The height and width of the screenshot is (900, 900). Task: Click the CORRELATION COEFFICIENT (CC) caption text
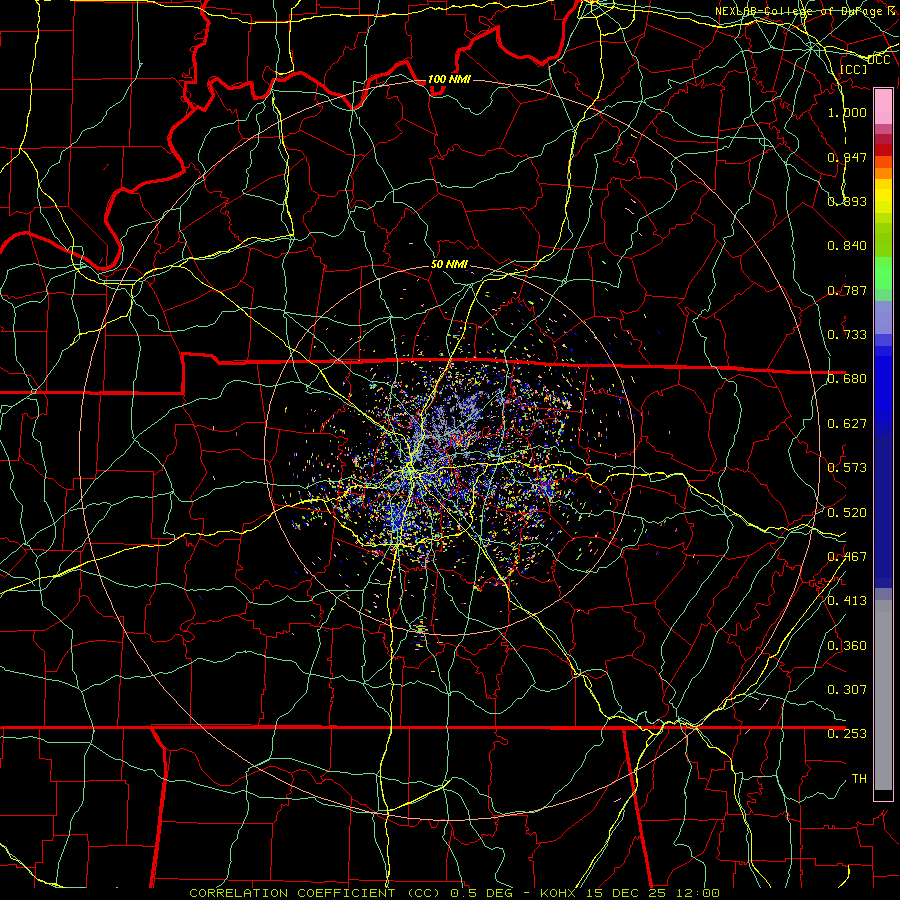315,893
